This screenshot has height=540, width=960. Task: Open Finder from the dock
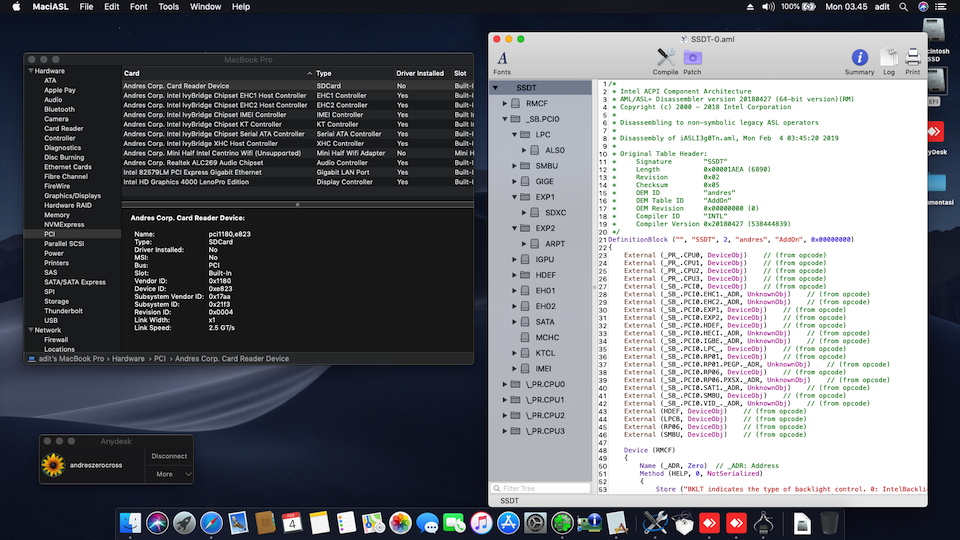click(x=130, y=523)
